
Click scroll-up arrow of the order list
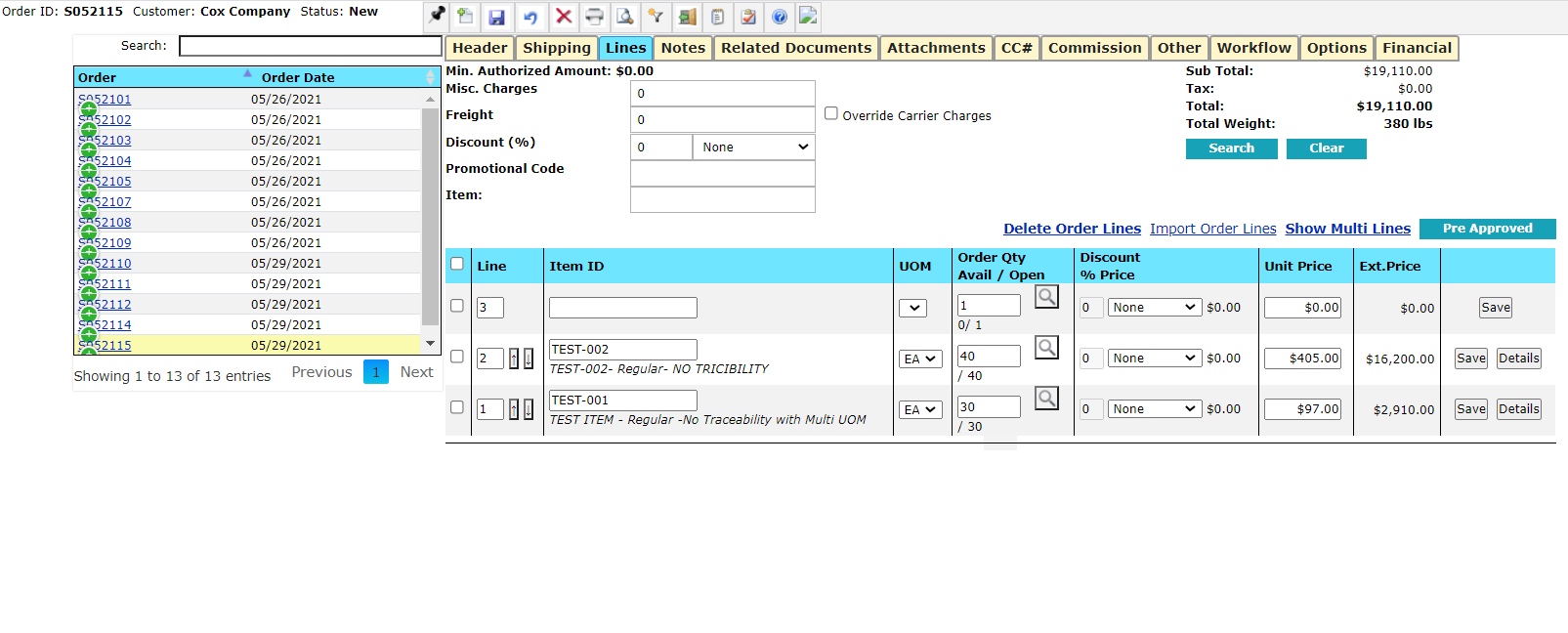[430, 99]
